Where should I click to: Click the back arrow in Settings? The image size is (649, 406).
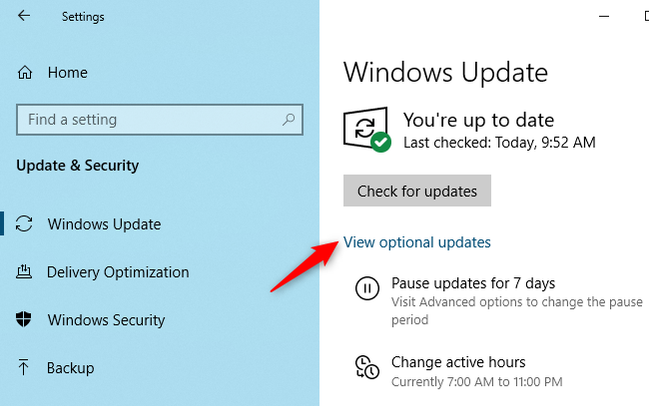25,16
